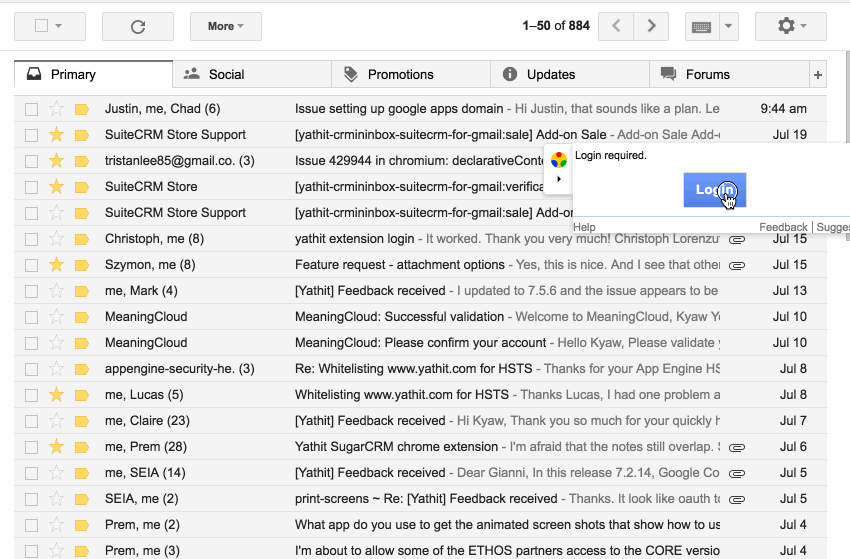The image size is (850, 559).
Task: Unstar the SuiteCRM Store verification message
Action: [56, 187]
